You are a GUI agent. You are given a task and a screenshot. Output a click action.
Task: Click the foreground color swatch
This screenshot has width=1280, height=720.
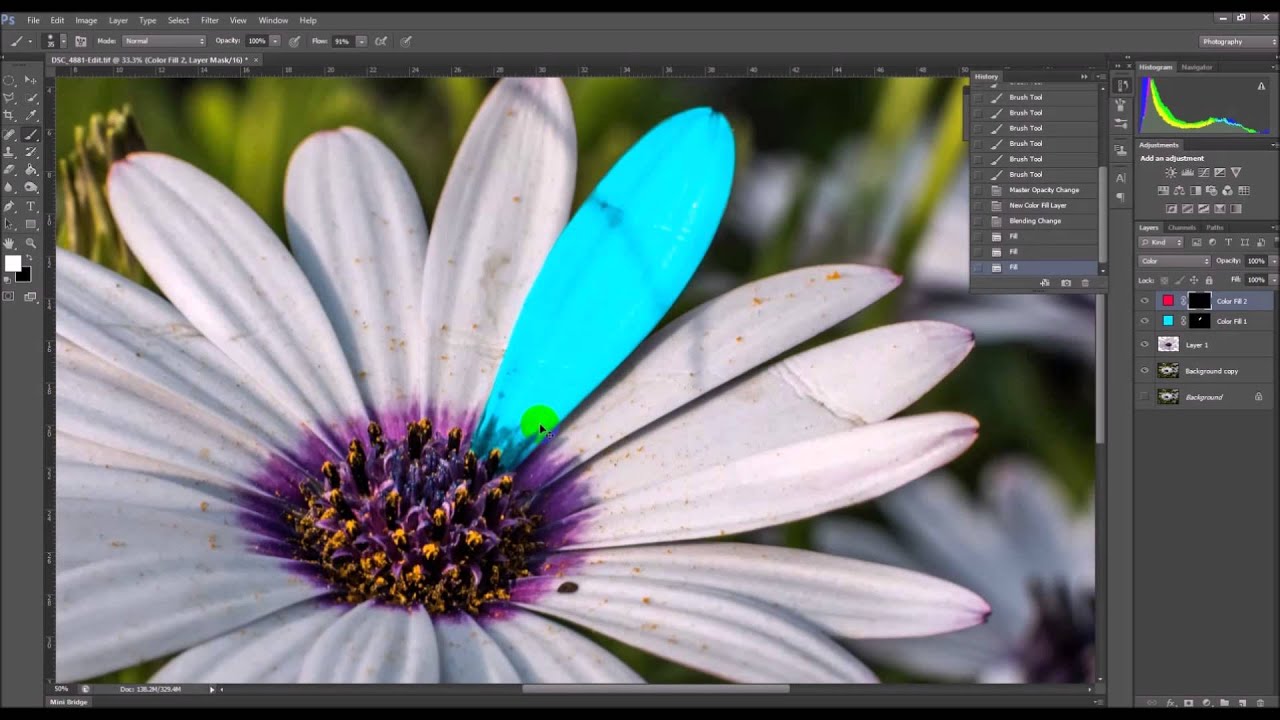13,264
